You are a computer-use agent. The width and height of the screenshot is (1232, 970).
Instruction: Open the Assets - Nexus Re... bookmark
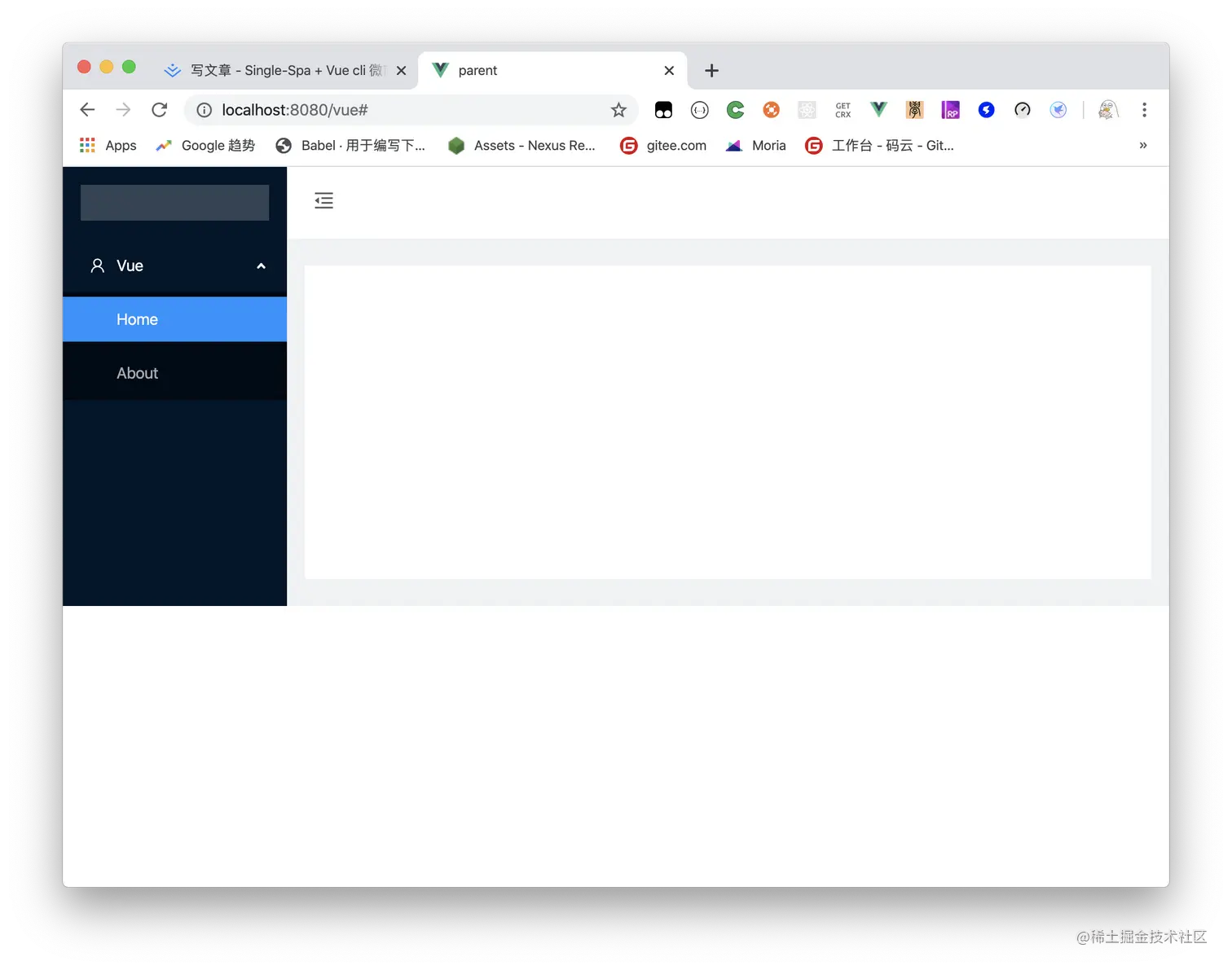click(x=521, y=145)
